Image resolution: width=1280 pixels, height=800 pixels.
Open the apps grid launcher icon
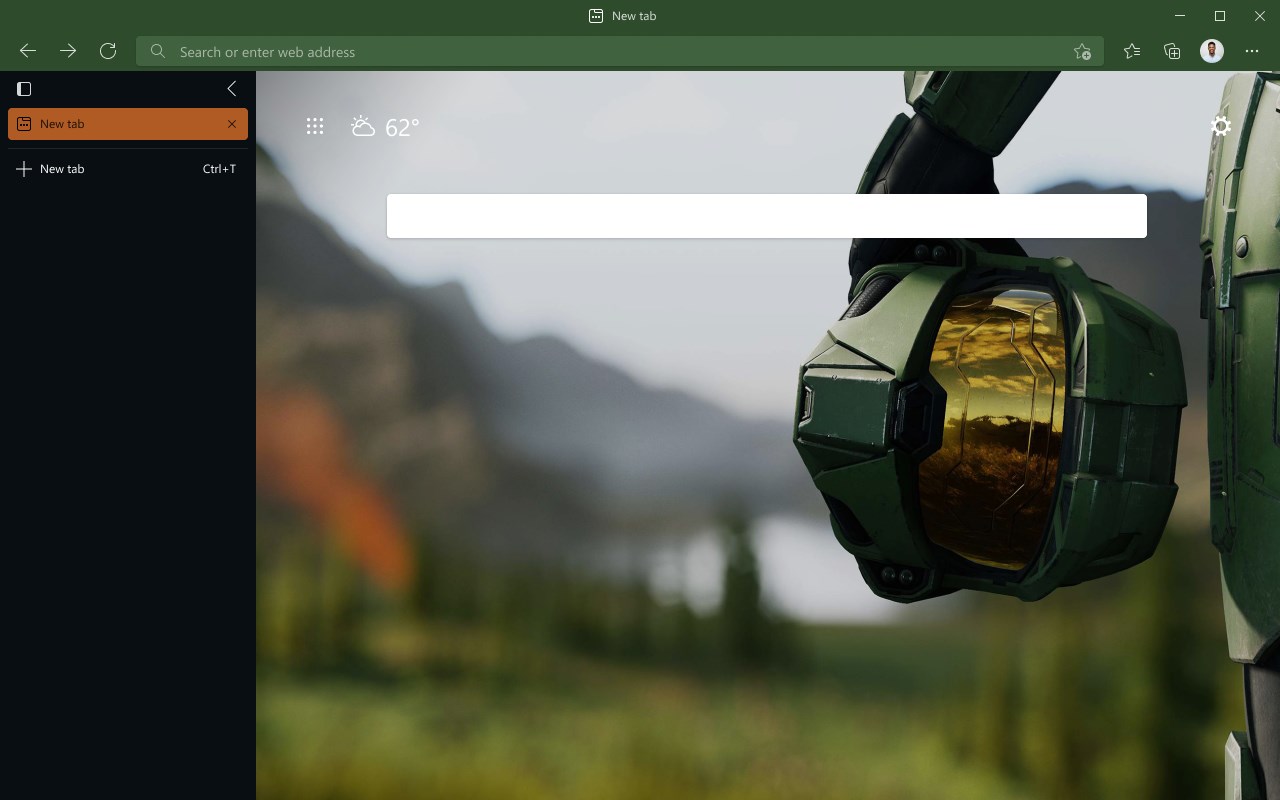coord(315,126)
